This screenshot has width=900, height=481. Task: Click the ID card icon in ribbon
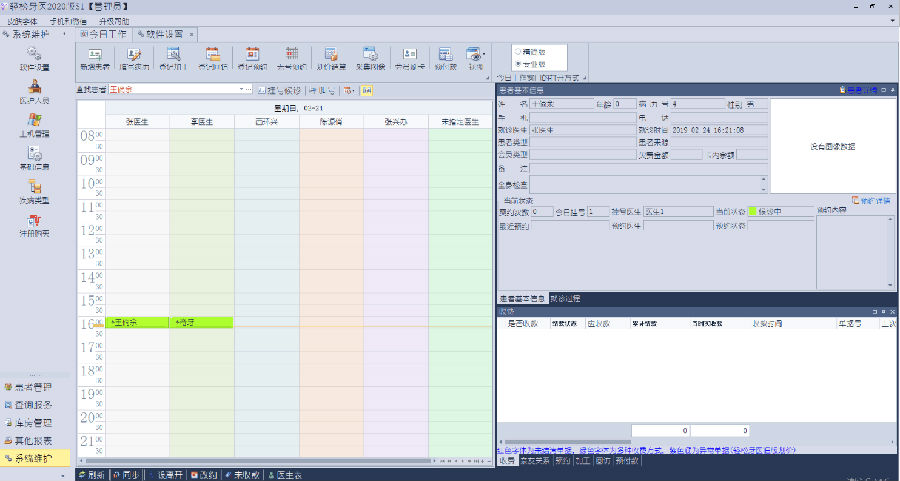coord(409,55)
